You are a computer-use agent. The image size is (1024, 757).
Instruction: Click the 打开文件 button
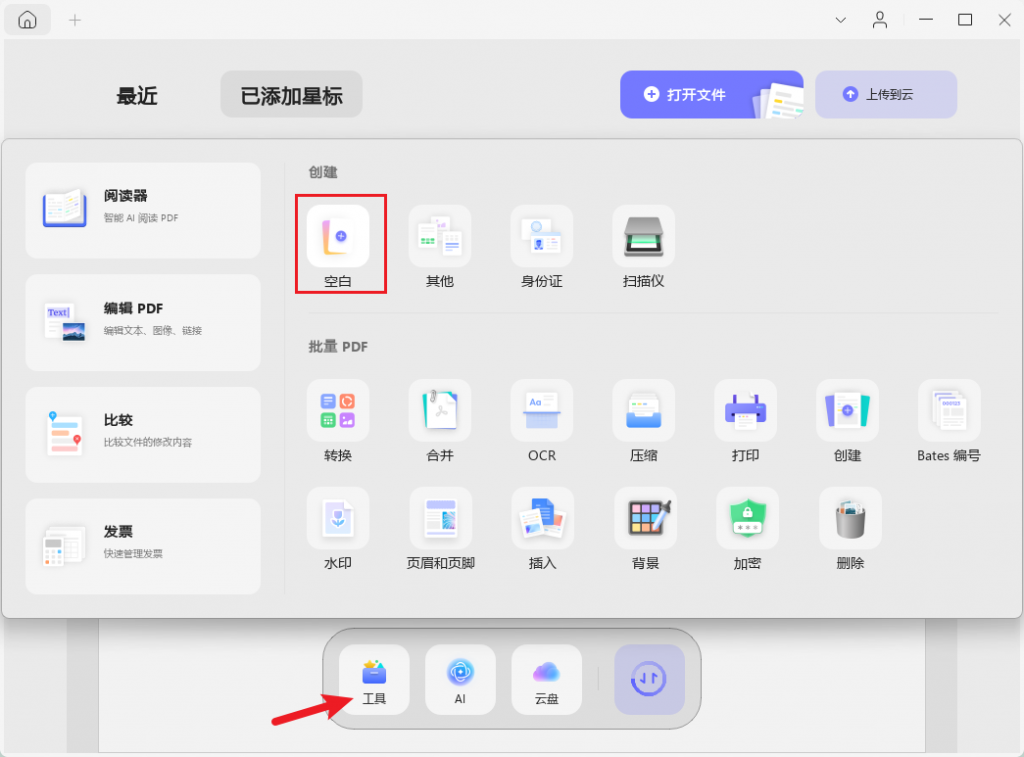click(712, 95)
